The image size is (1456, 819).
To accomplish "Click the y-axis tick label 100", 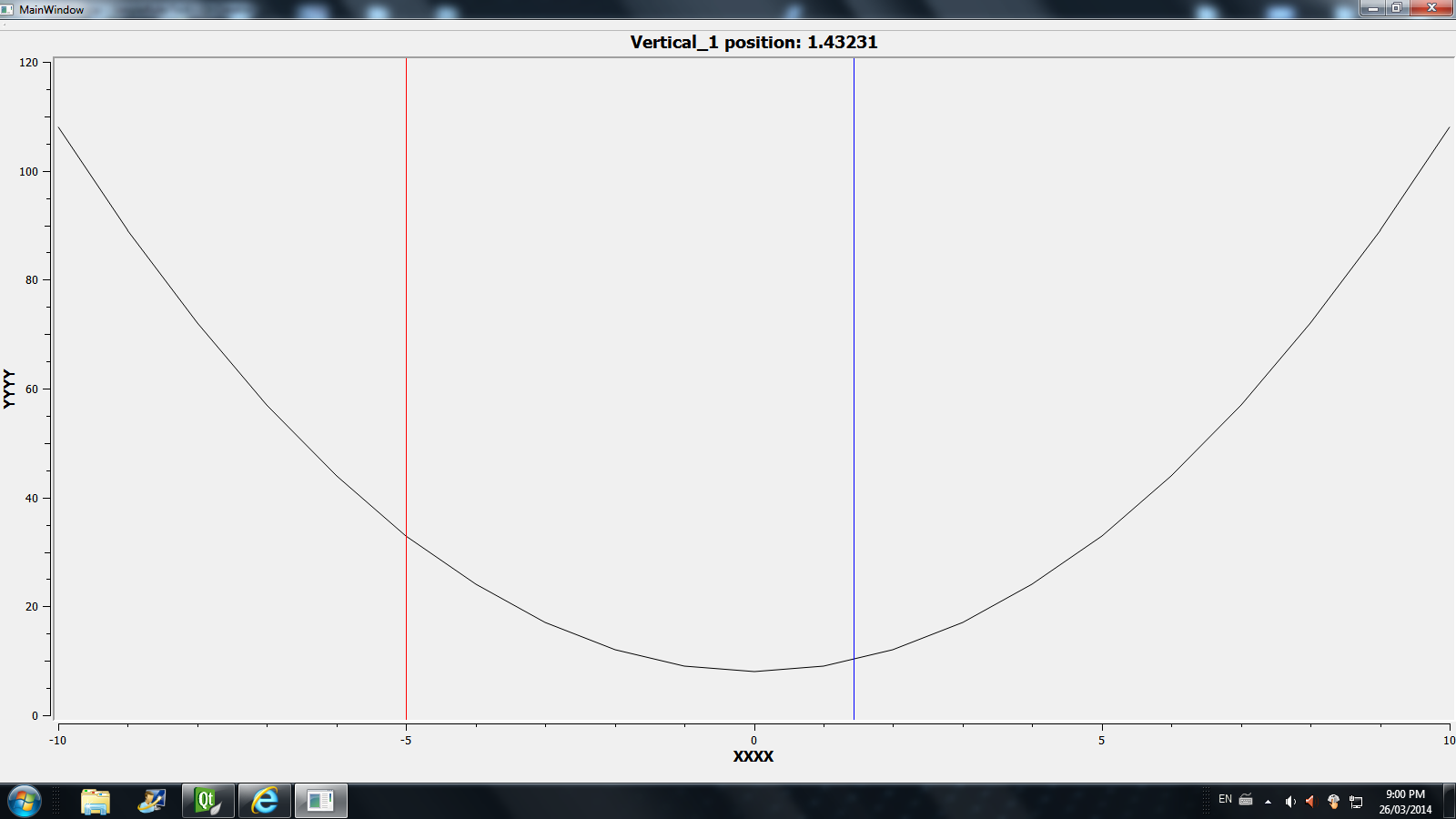I will tap(29, 171).
